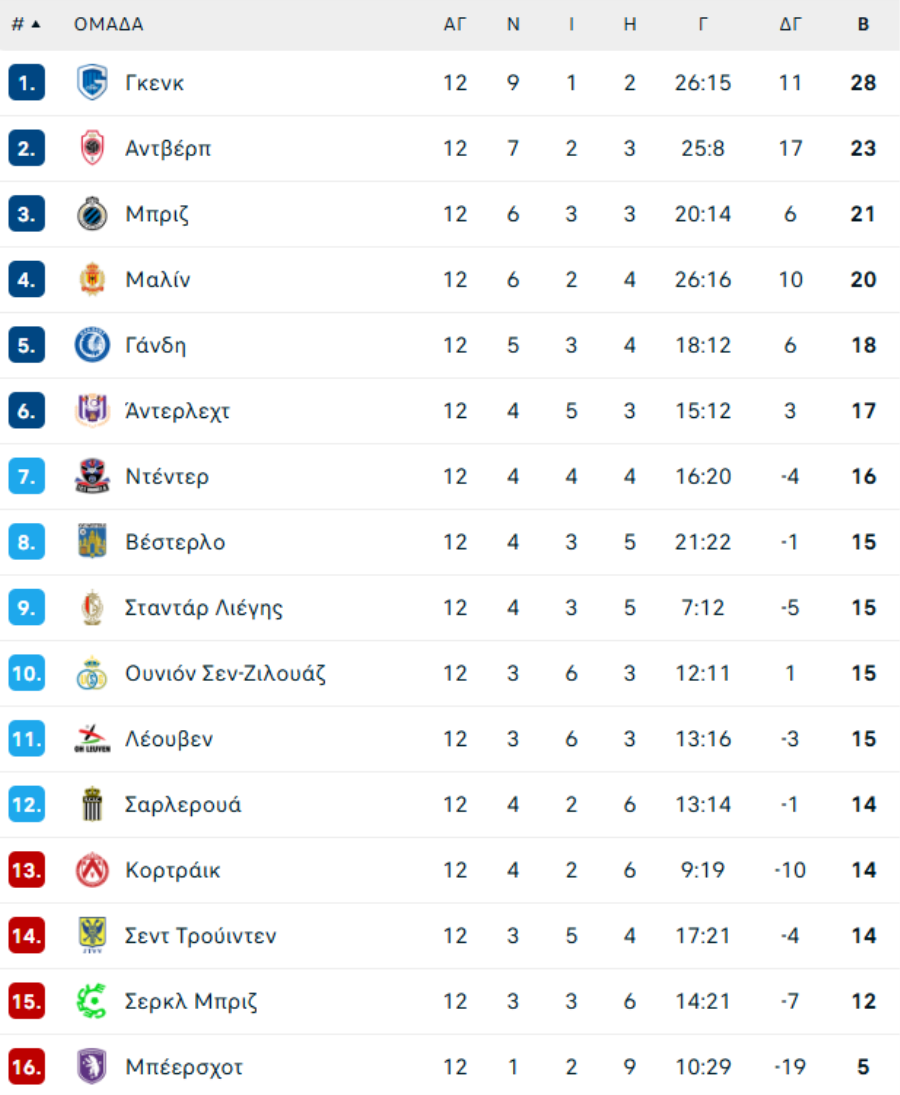Open the Σταντάρ Λιέγης team name link

tap(204, 608)
